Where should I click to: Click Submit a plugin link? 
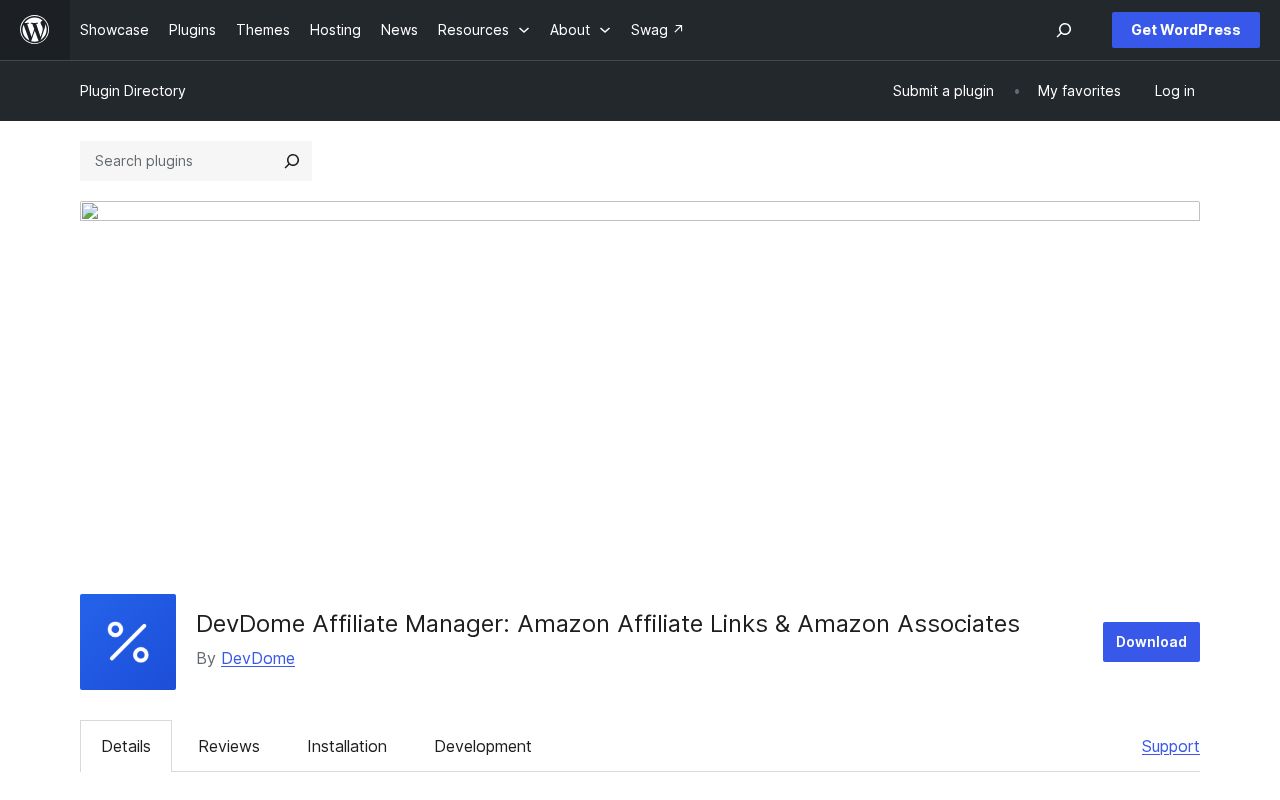(x=943, y=91)
